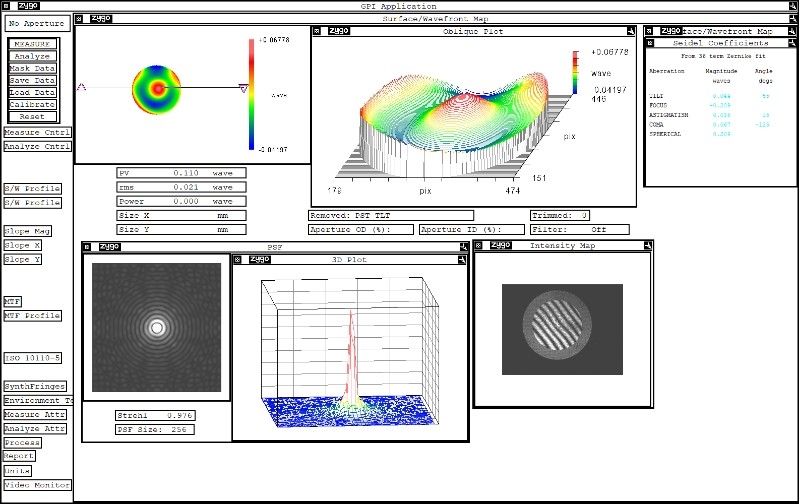Toggle the No Aperture button
The width and height of the screenshot is (799, 504).
coord(36,23)
